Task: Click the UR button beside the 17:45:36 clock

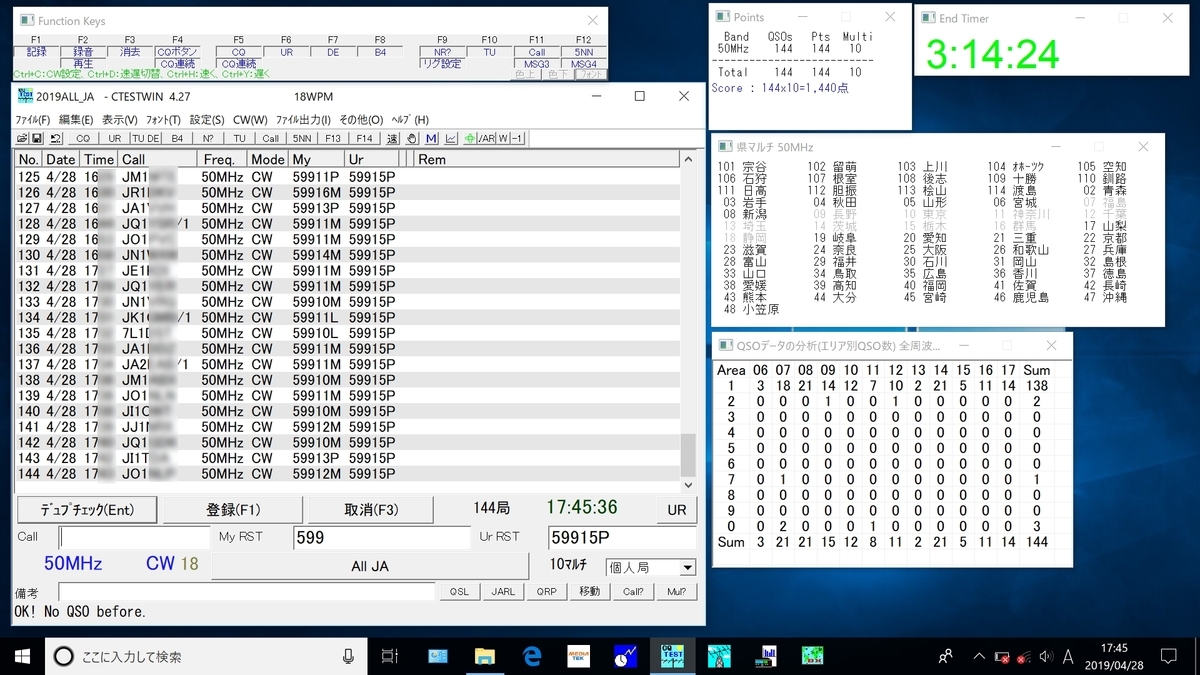Action: 677,509
